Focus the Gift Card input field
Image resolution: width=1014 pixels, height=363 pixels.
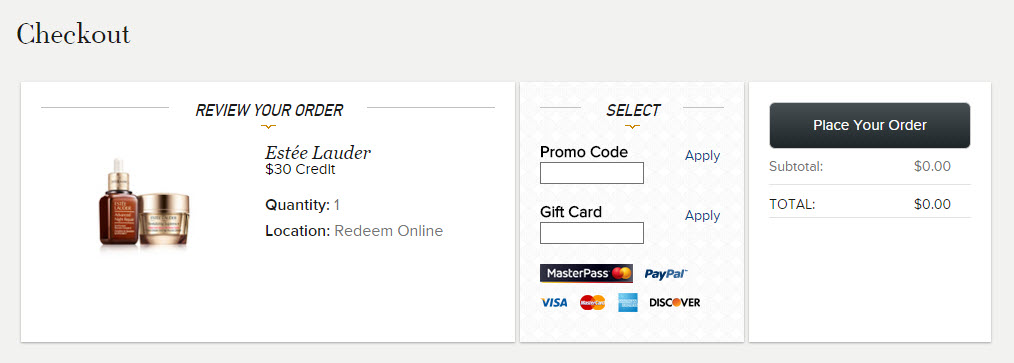point(592,233)
